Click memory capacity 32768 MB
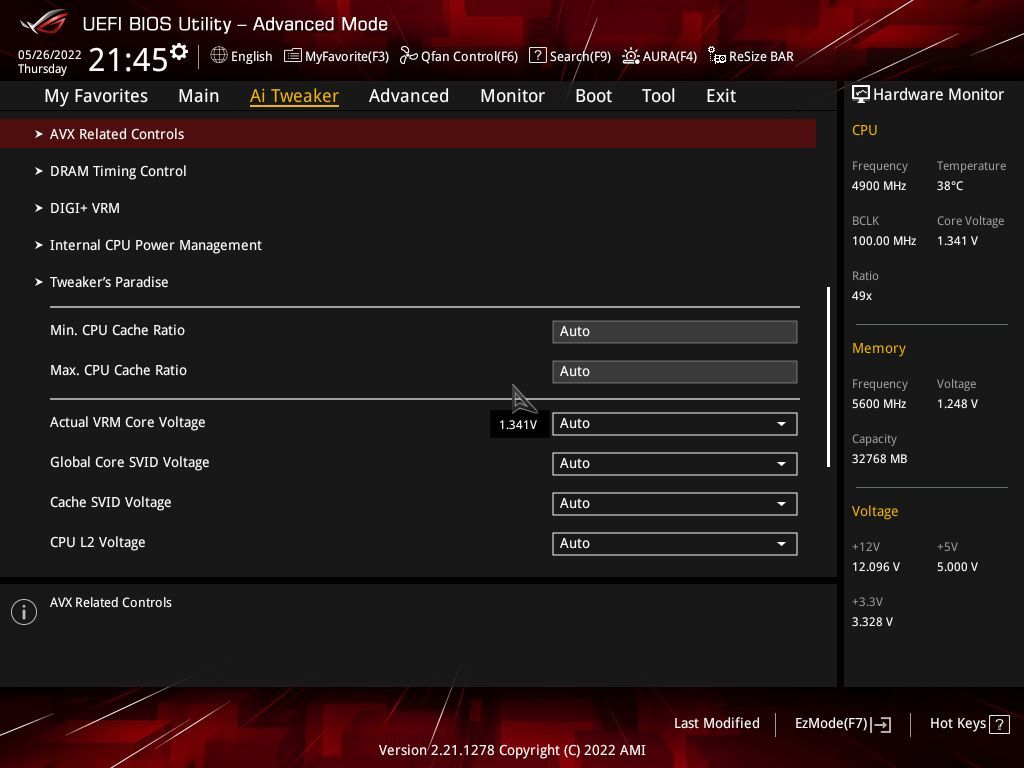Viewport: 1024px width, 768px height. click(x=879, y=459)
